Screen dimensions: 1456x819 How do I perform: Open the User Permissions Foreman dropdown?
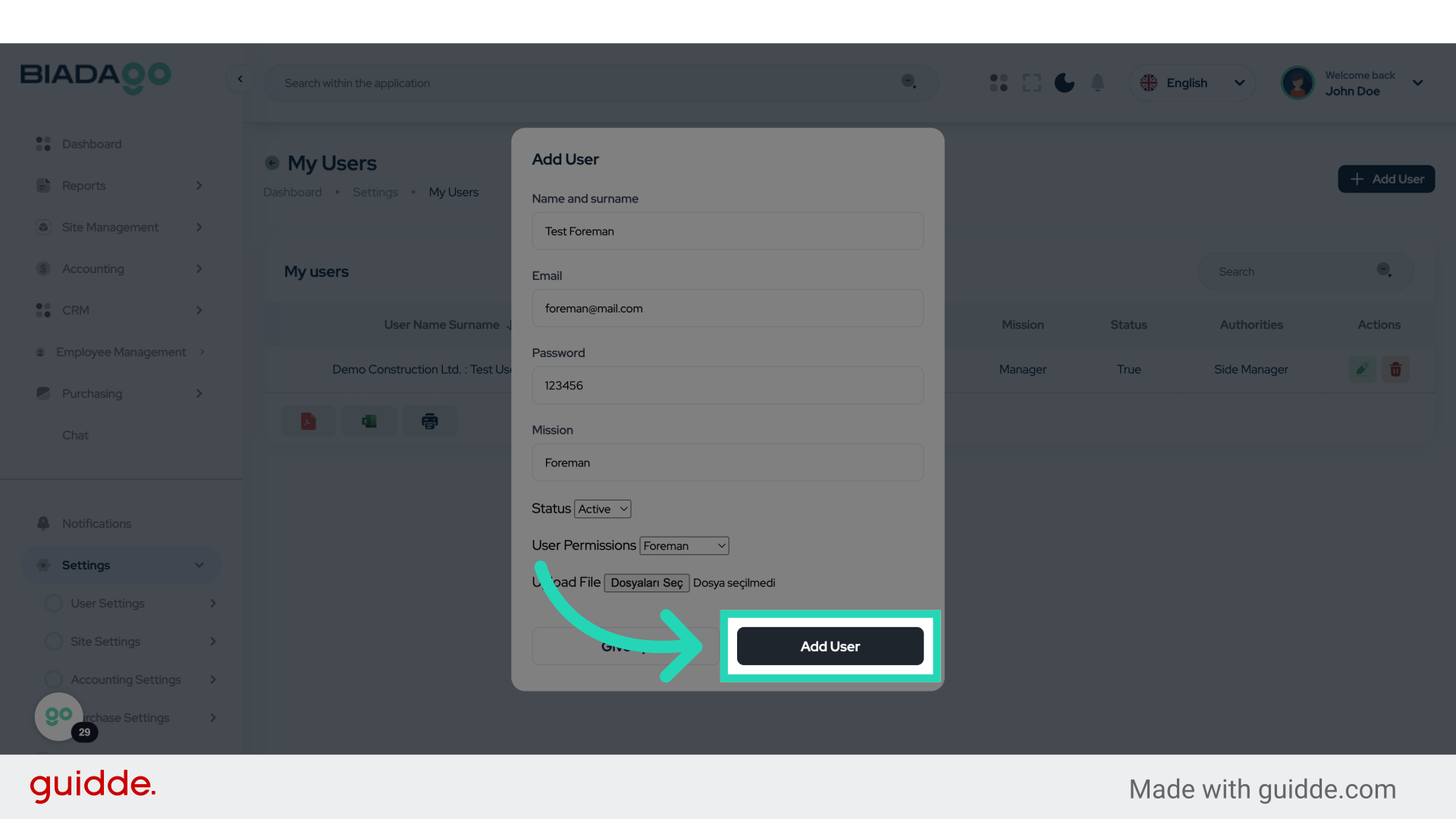click(683, 545)
